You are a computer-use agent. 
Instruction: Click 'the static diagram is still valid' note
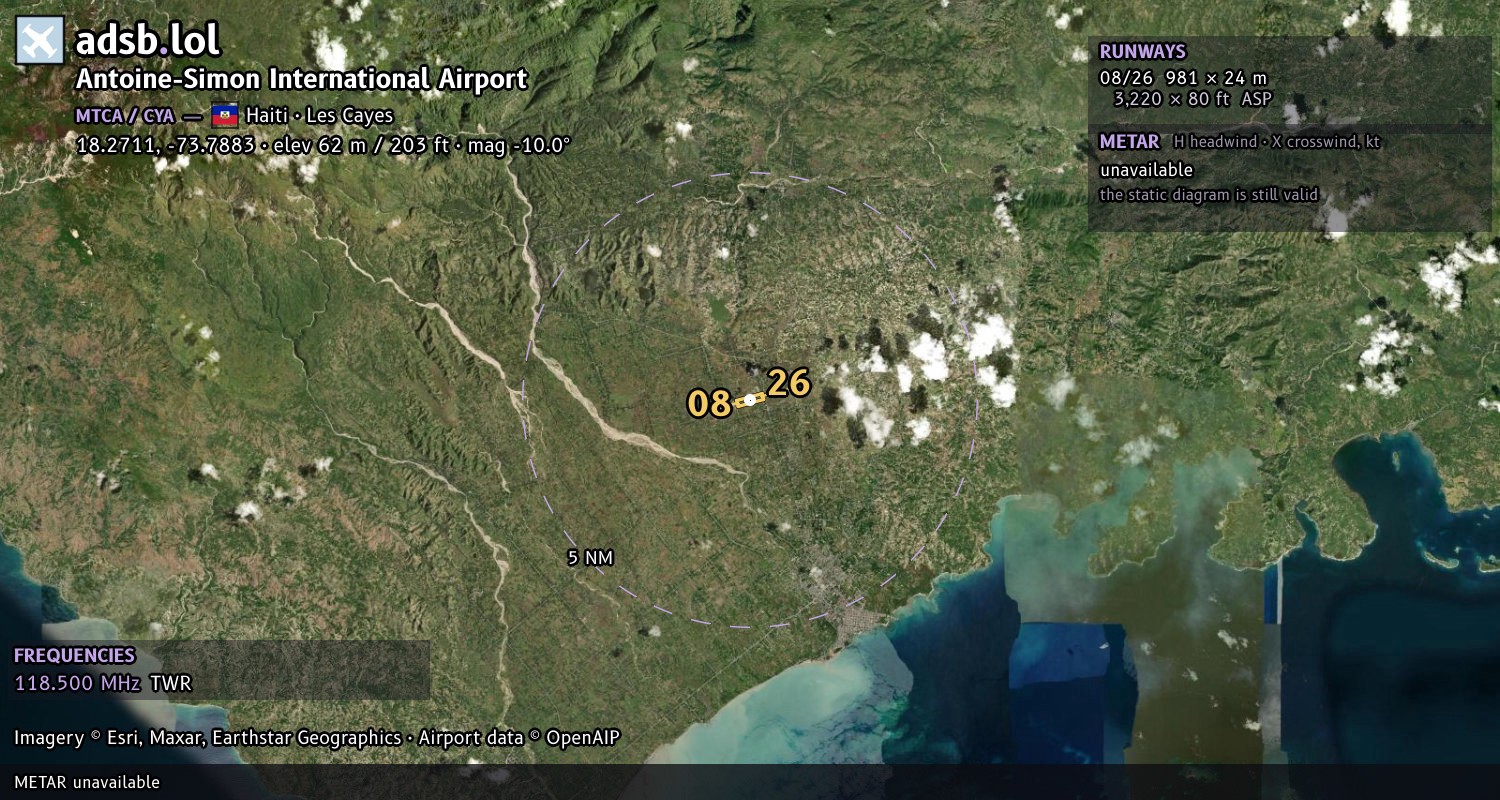pos(1209,195)
